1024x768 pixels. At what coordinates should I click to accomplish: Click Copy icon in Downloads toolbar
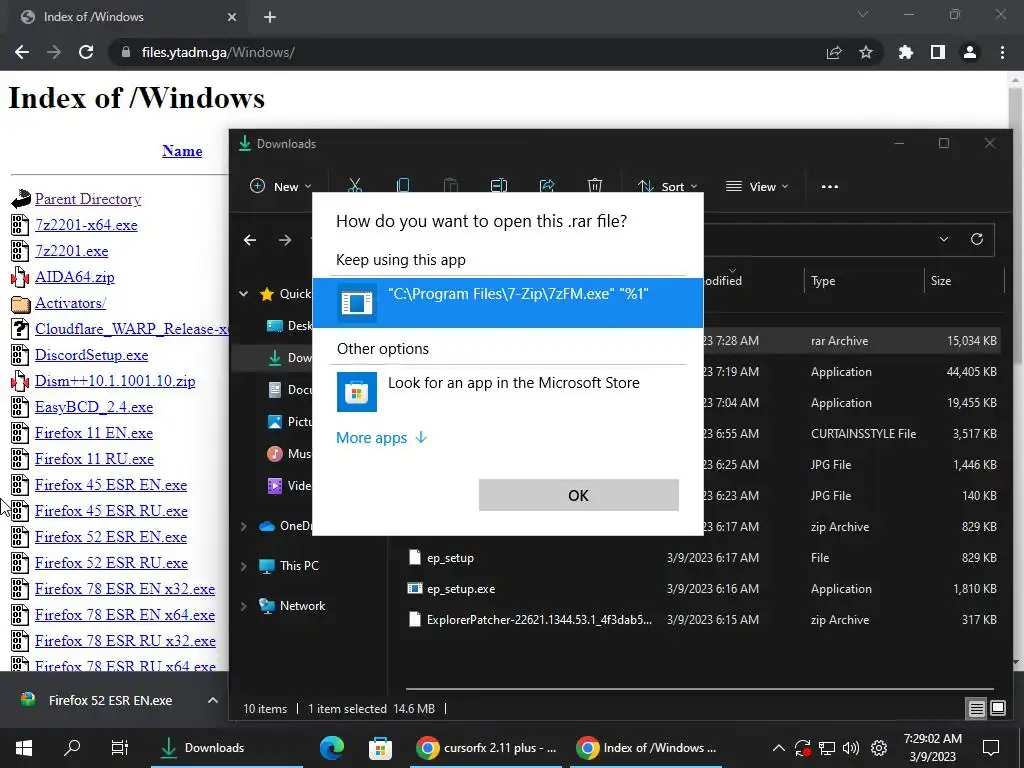pyautogui.click(x=403, y=186)
